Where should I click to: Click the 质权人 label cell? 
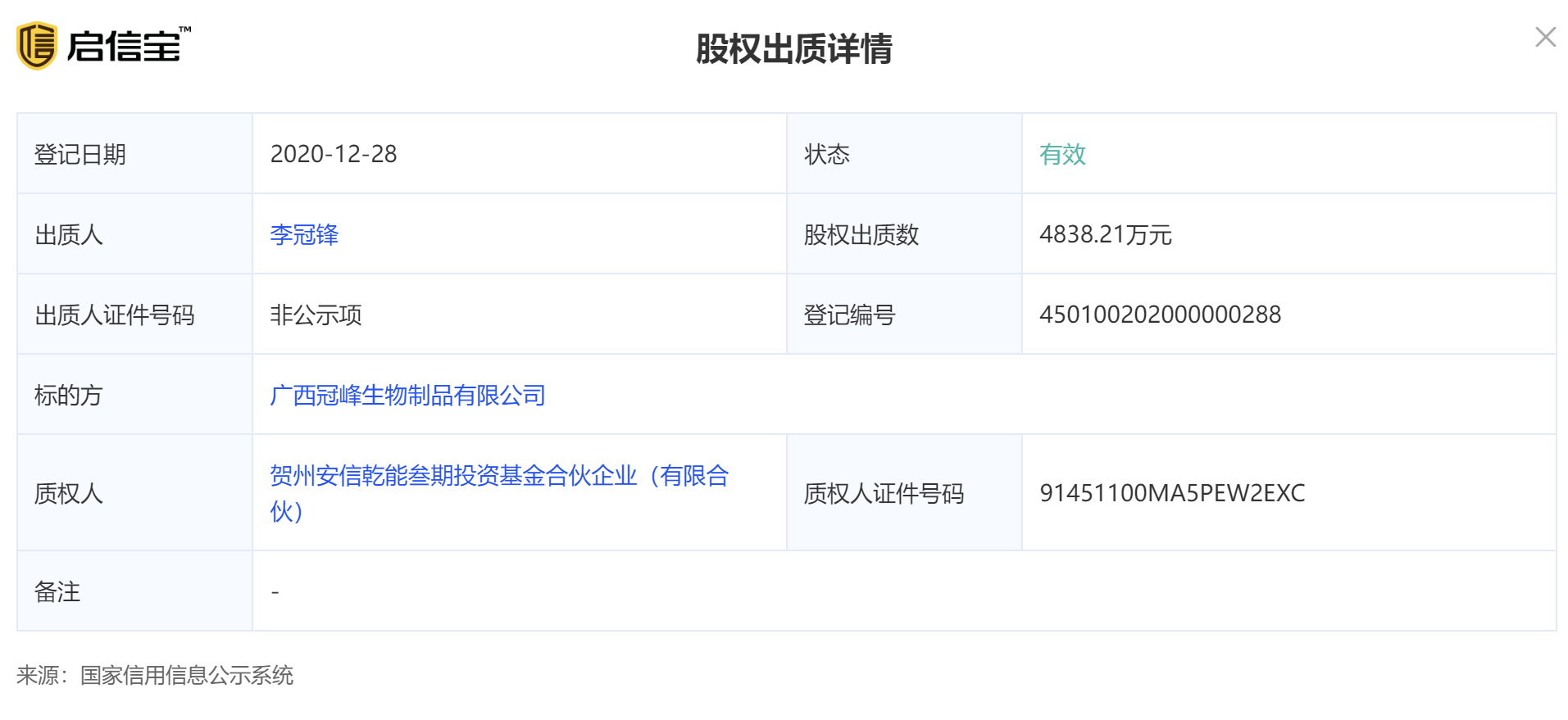(x=134, y=493)
